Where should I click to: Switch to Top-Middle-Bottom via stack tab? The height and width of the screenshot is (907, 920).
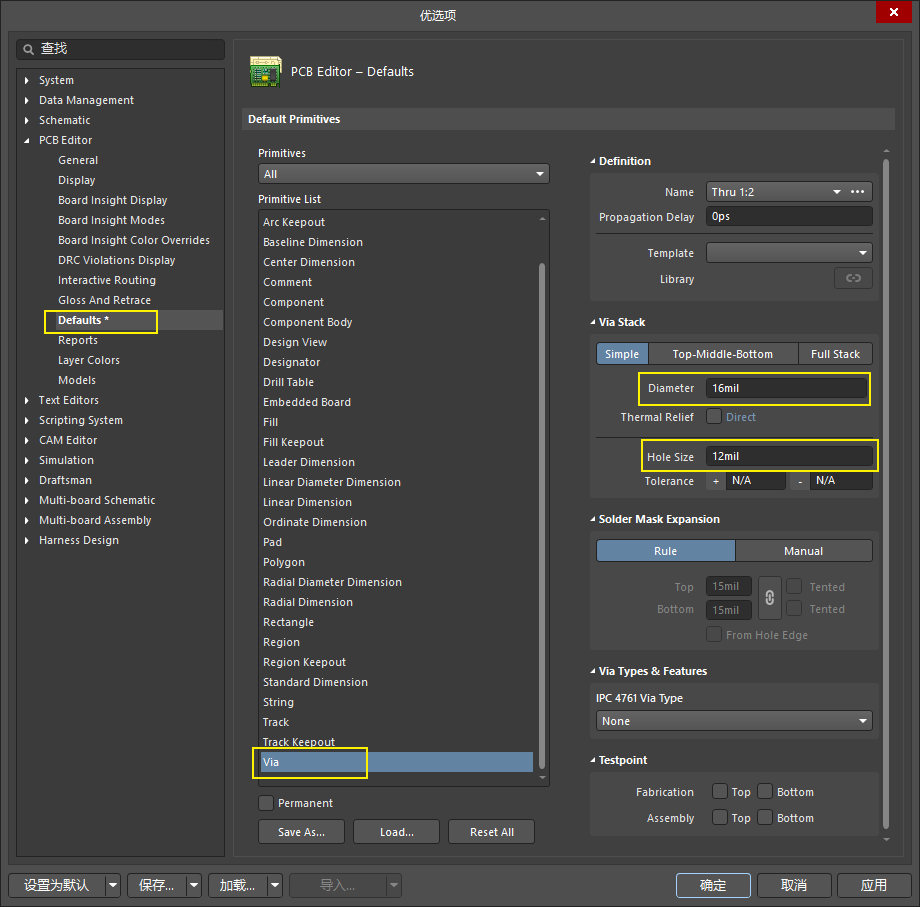[722, 354]
